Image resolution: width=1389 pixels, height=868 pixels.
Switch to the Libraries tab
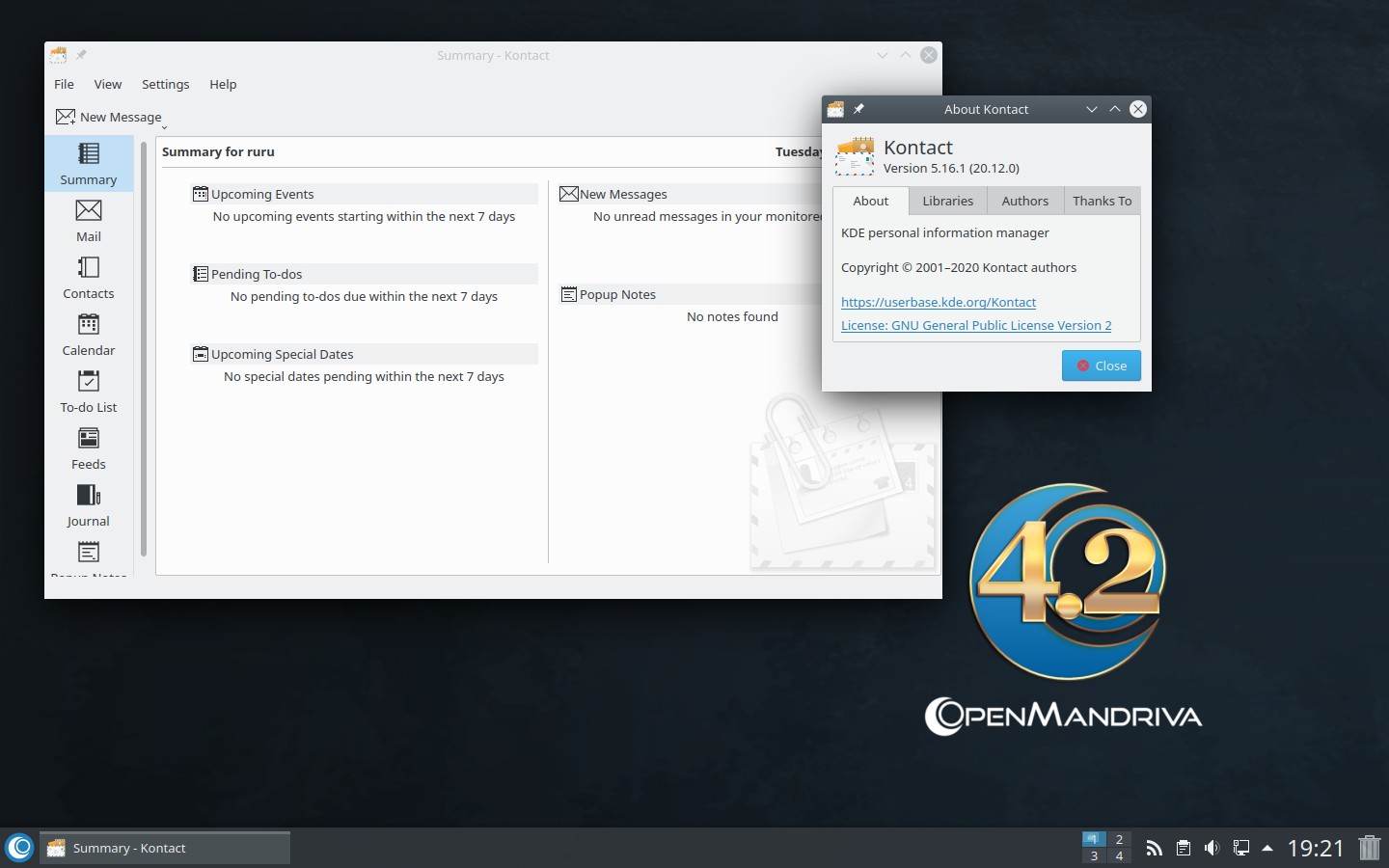click(947, 201)
